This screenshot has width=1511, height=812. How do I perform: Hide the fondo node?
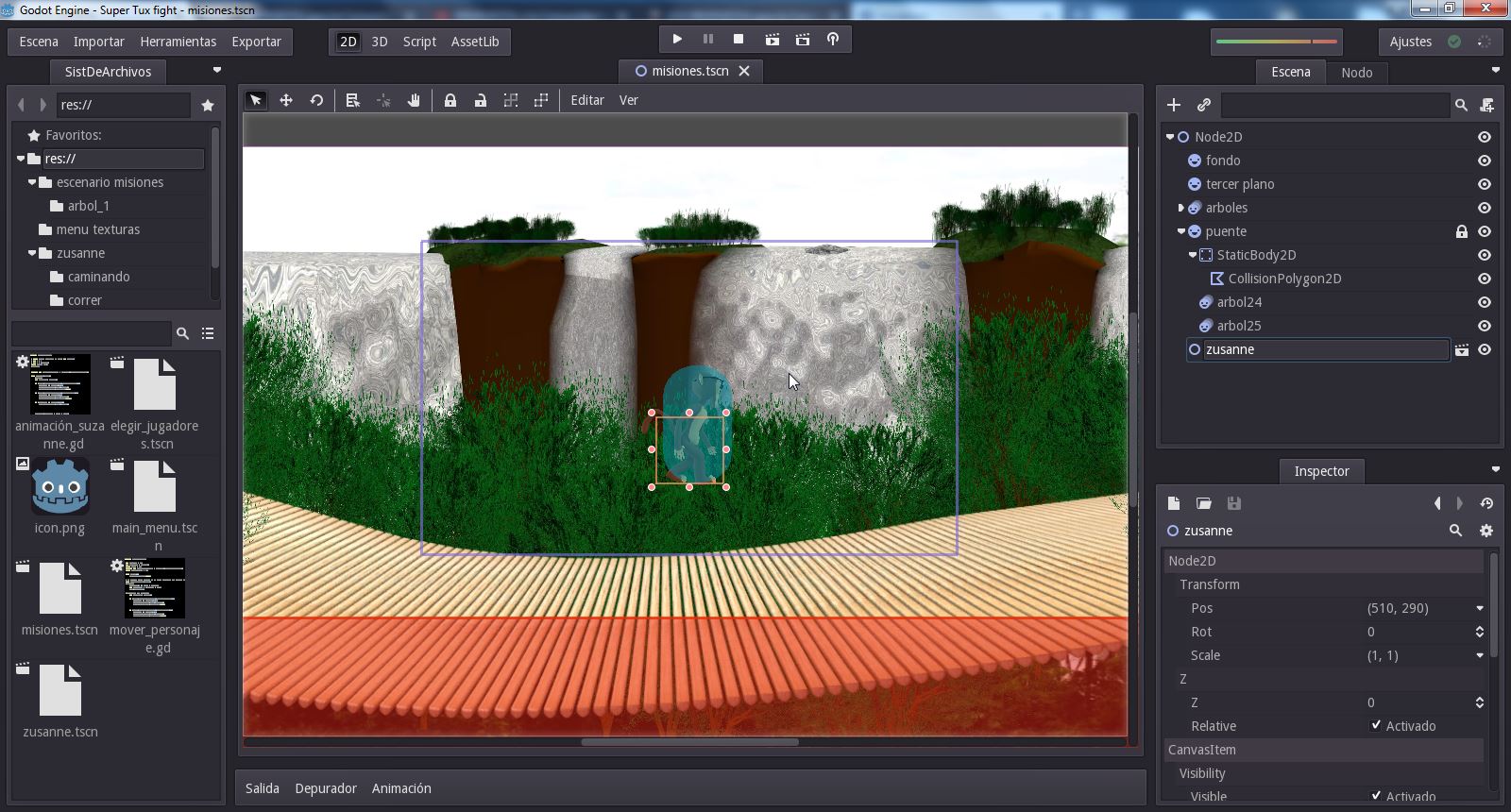pyautogui.click(x=1485, y=161)
